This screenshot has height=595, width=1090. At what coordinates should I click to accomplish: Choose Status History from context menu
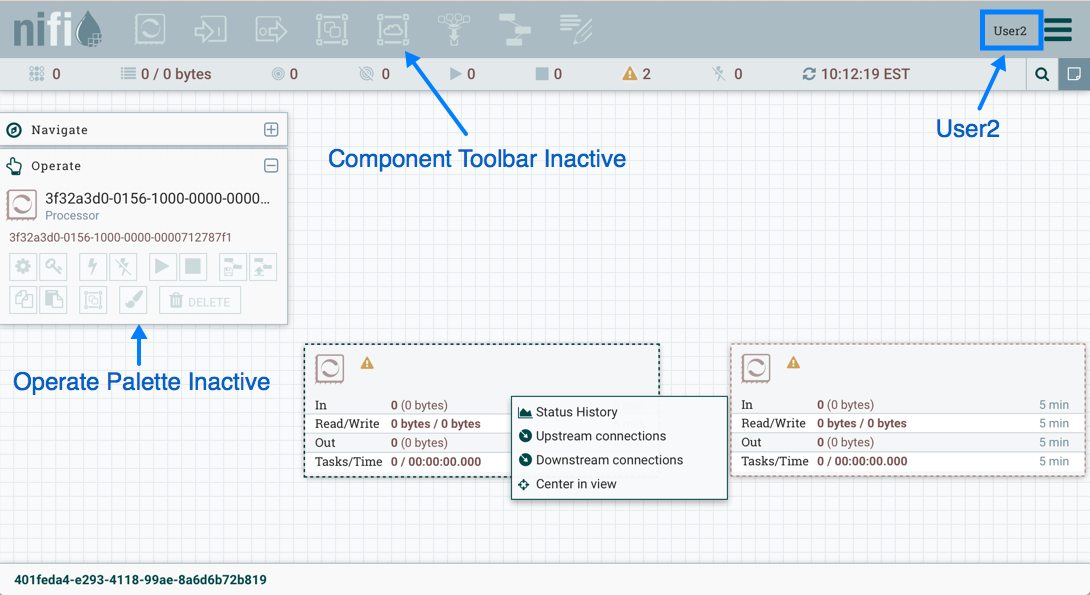point(576,412)
